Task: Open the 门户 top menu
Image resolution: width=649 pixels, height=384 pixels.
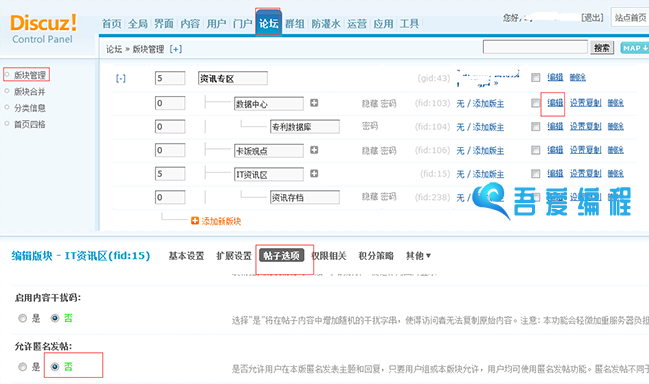Action: point(242,24)
